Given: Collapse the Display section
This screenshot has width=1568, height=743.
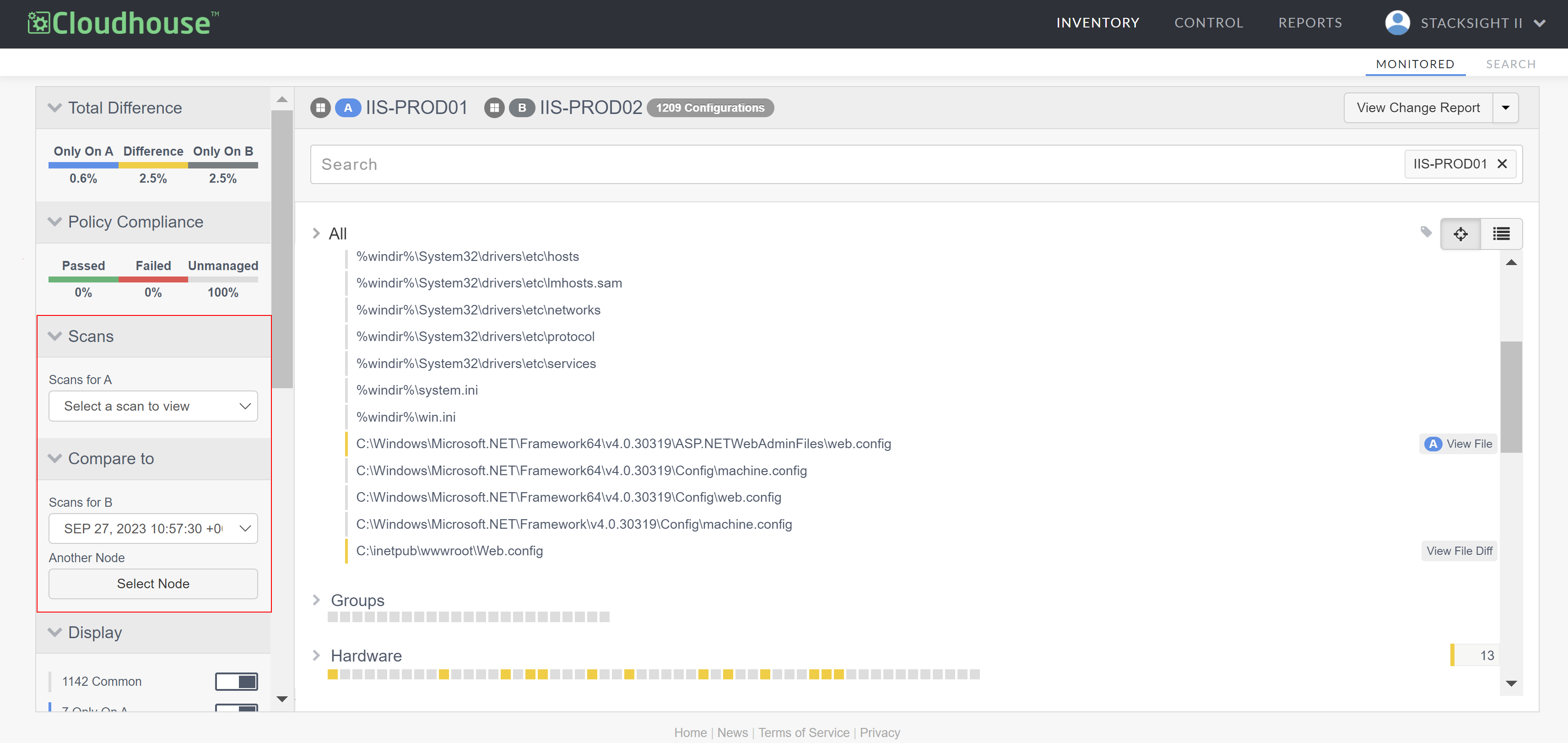Looking at the screenshot, I should (55, 632).
